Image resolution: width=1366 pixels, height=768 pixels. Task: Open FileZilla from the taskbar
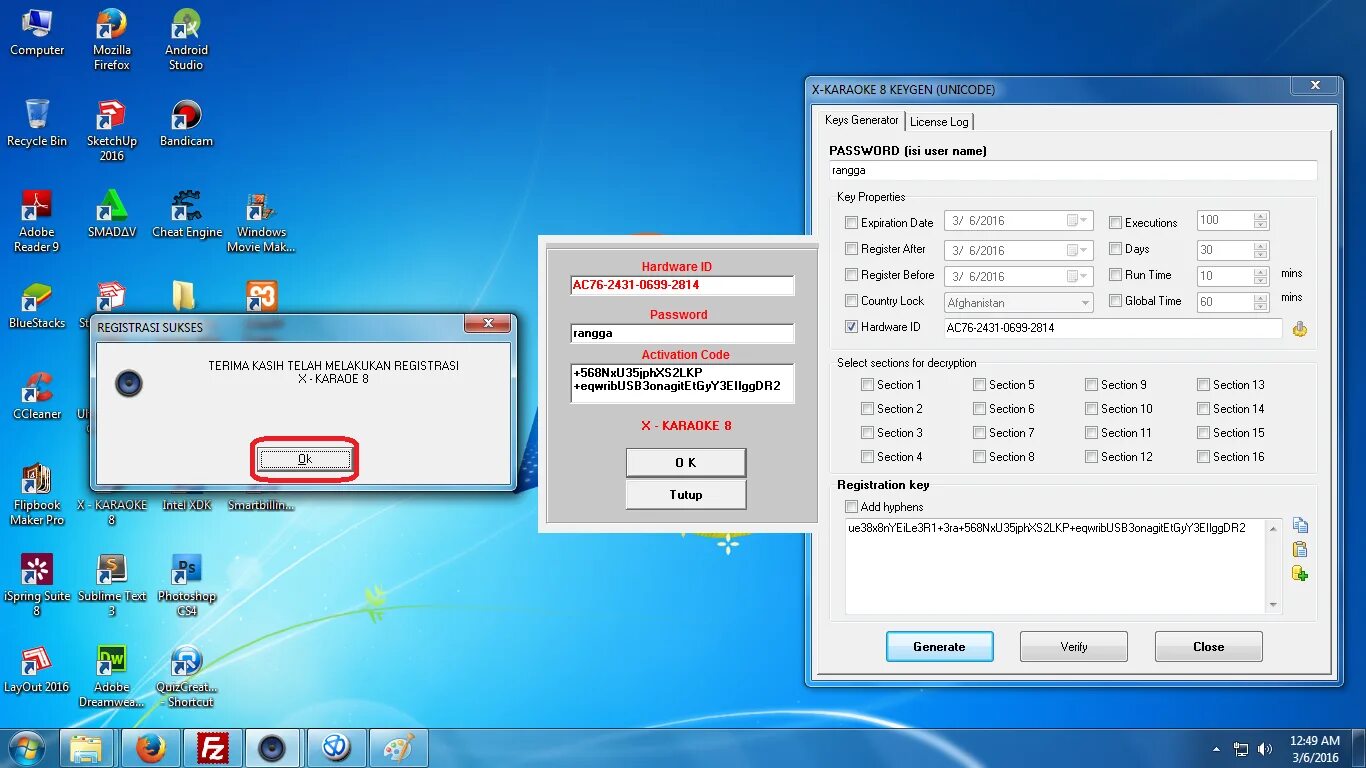pyautogui.click(x=213, y=748)
